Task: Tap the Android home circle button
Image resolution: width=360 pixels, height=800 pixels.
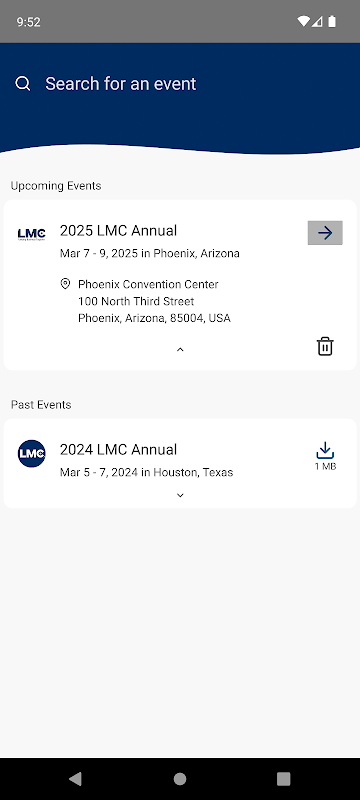Action: (x=179, y=779)
